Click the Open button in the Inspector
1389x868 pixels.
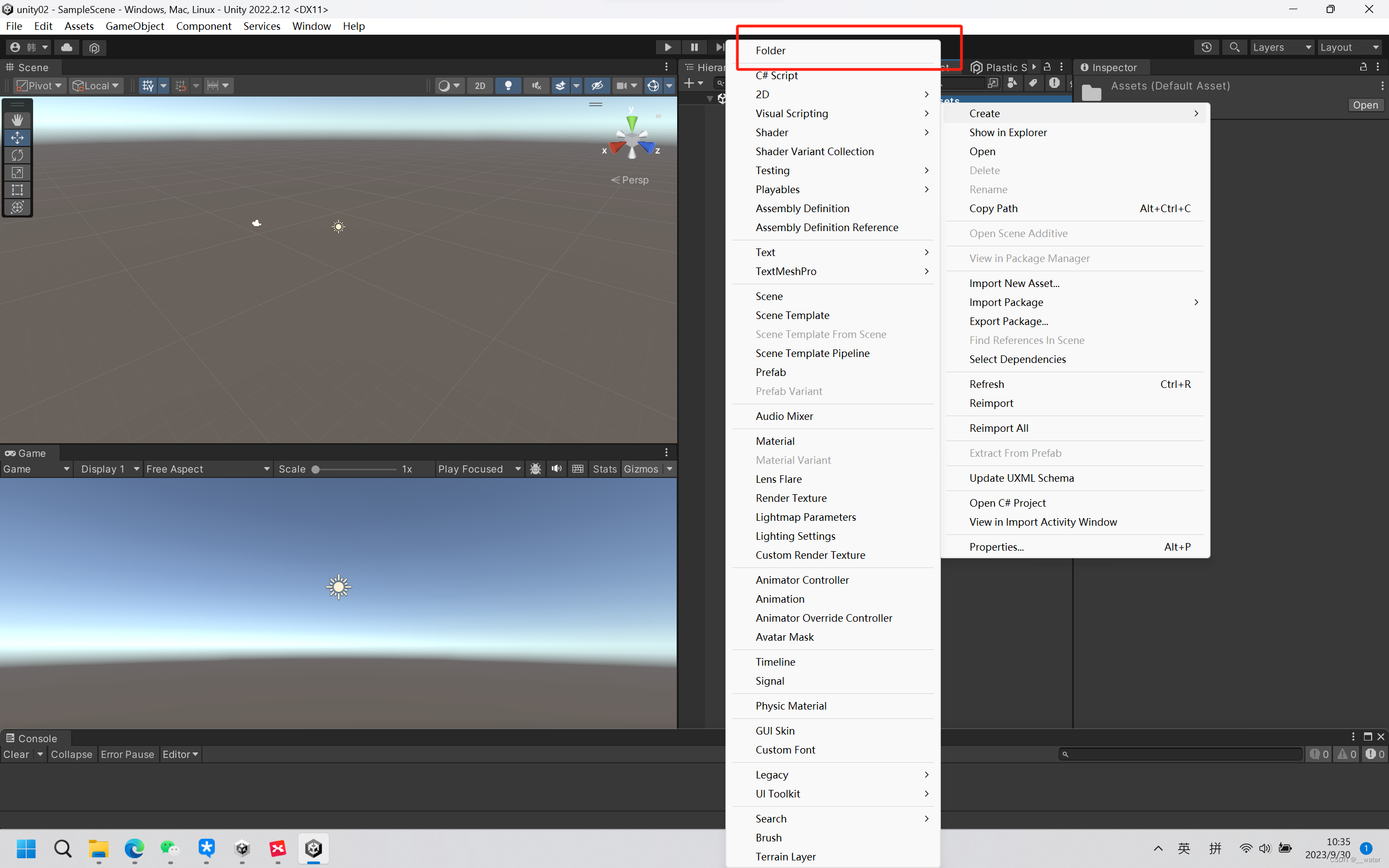tap(1365, 105)
